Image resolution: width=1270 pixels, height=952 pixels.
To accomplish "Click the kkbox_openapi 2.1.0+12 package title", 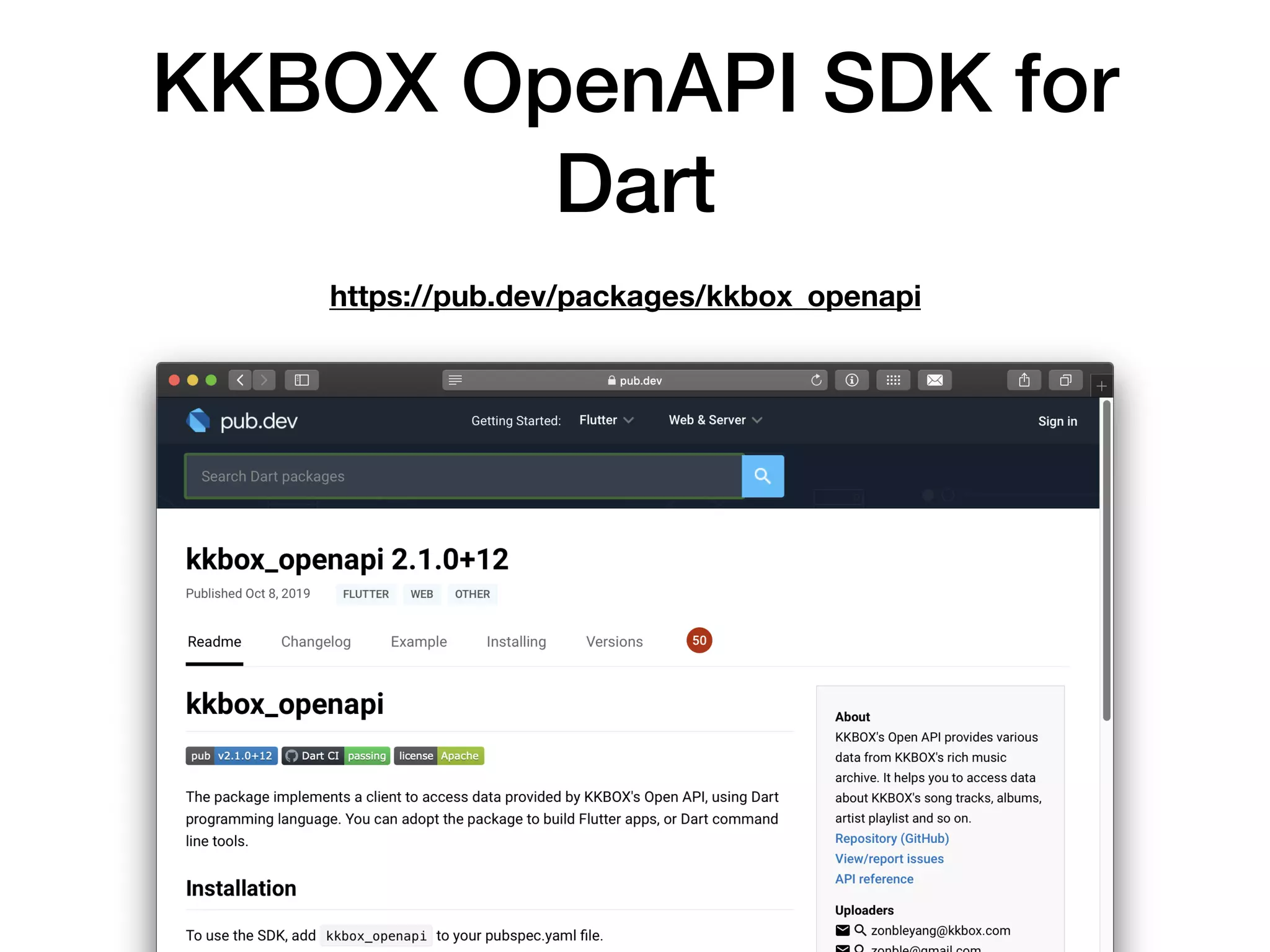I will click(347, 559).
